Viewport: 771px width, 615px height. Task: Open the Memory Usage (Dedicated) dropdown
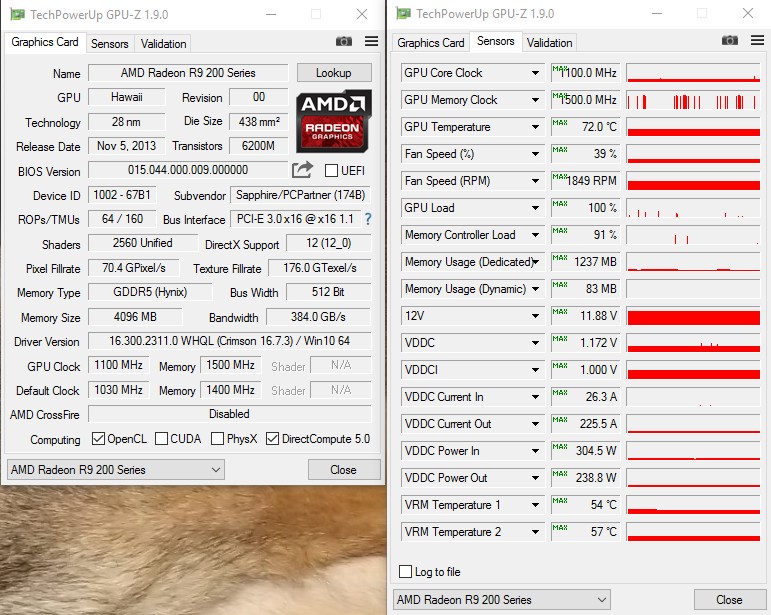(535, 262)
